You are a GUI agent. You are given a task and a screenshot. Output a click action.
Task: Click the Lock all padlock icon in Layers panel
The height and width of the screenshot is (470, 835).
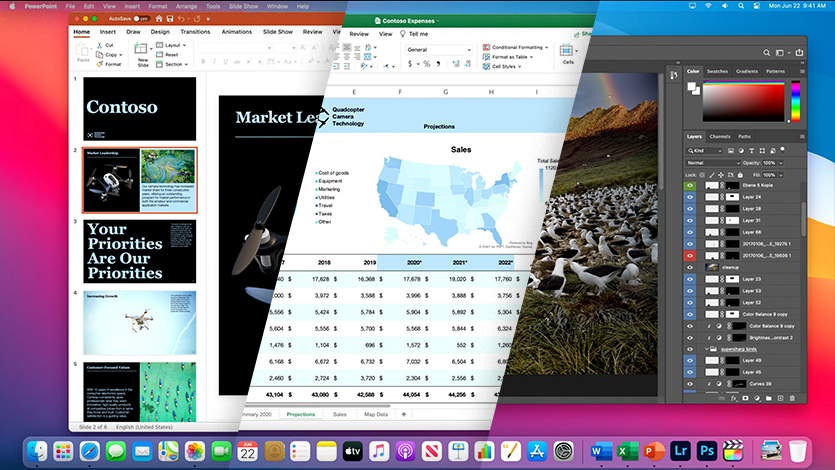pos(740,175)
